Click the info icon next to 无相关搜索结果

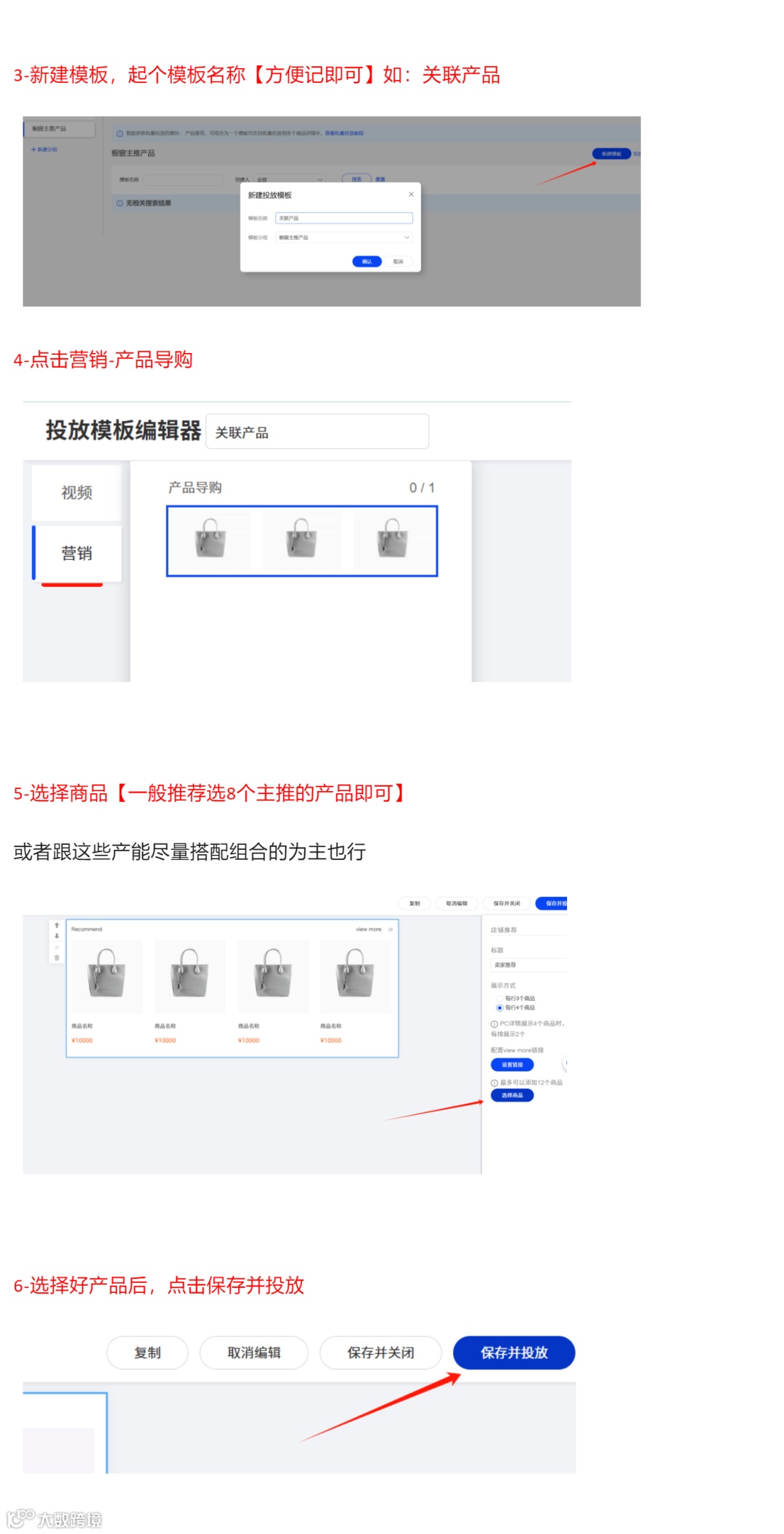pos(120,203)
